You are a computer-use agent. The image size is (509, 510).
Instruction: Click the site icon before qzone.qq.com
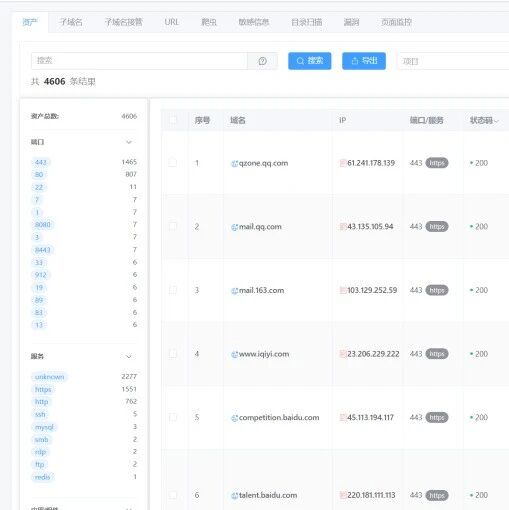[235, 163]
